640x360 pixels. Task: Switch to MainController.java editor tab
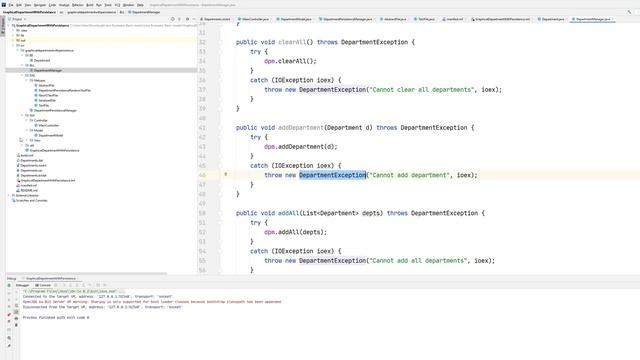pyautogui.click(x=256, y=19)
